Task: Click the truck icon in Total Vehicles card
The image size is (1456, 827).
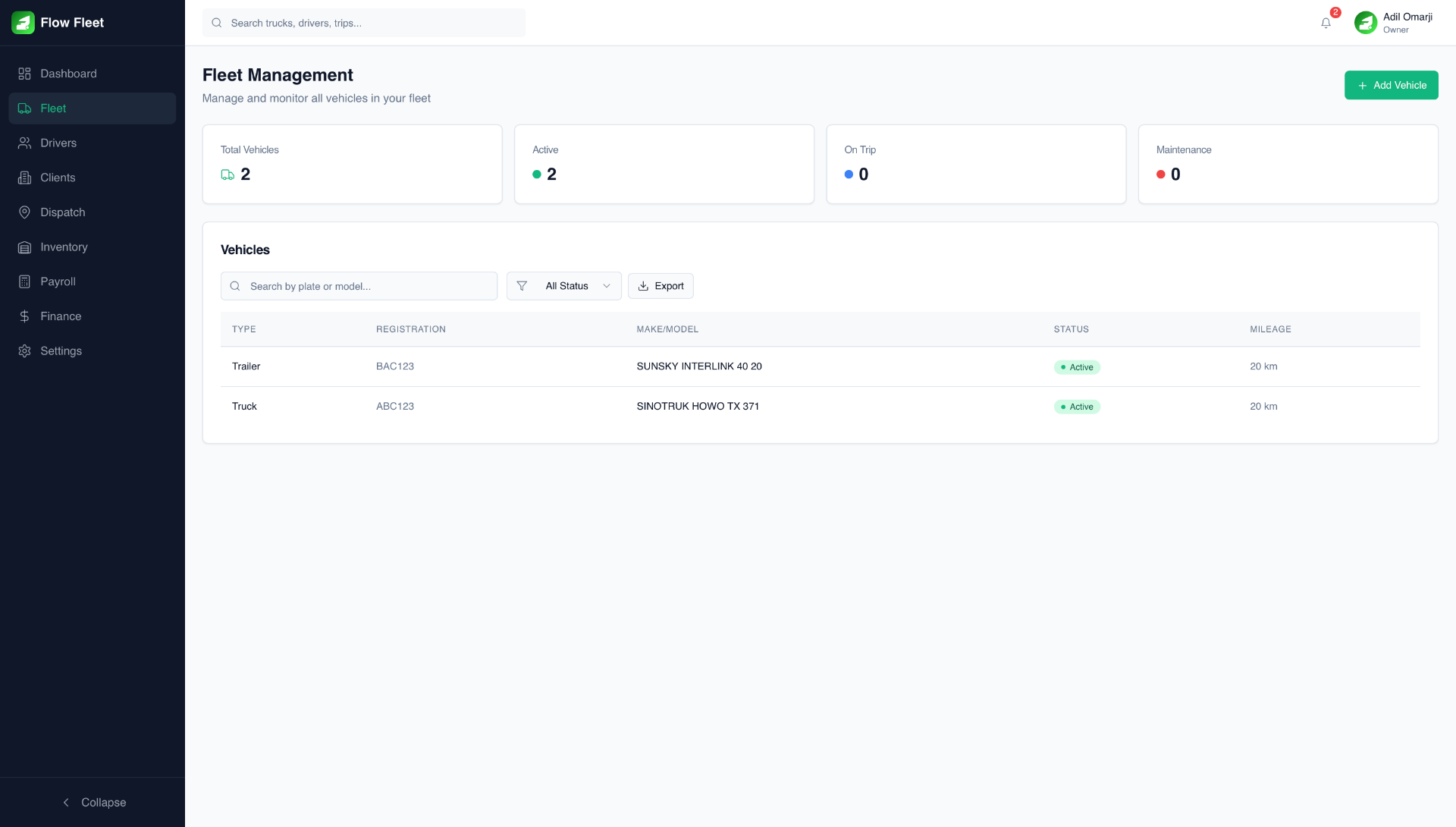Action: [227, 175]
